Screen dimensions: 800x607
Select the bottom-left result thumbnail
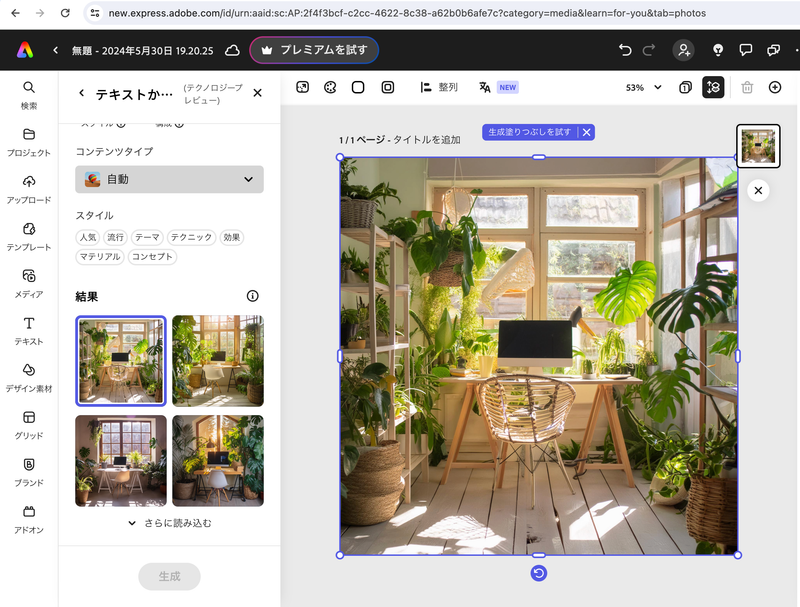(120, 461)
